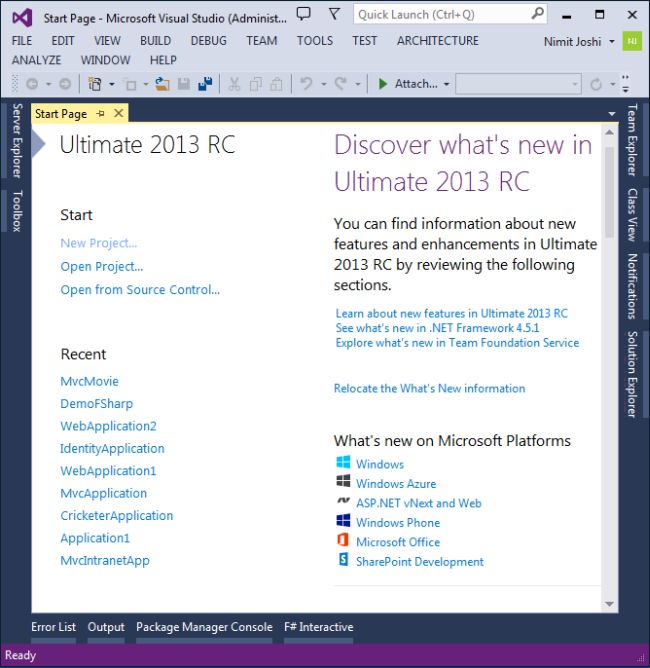Open the TOOLS menu
Screen dimensions: 650x668
point(315,41)
